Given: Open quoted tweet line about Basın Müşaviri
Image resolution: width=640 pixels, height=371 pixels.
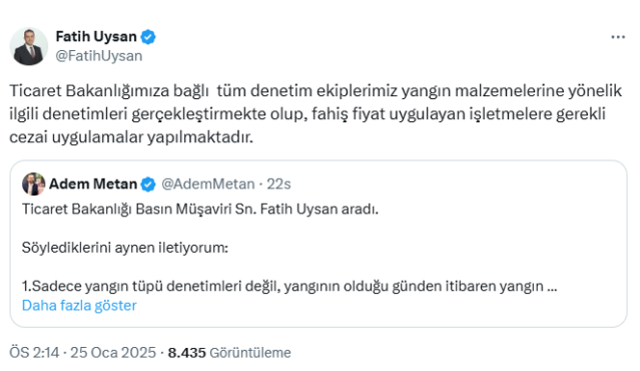Looking at the screenshot, I should [200, 209].
